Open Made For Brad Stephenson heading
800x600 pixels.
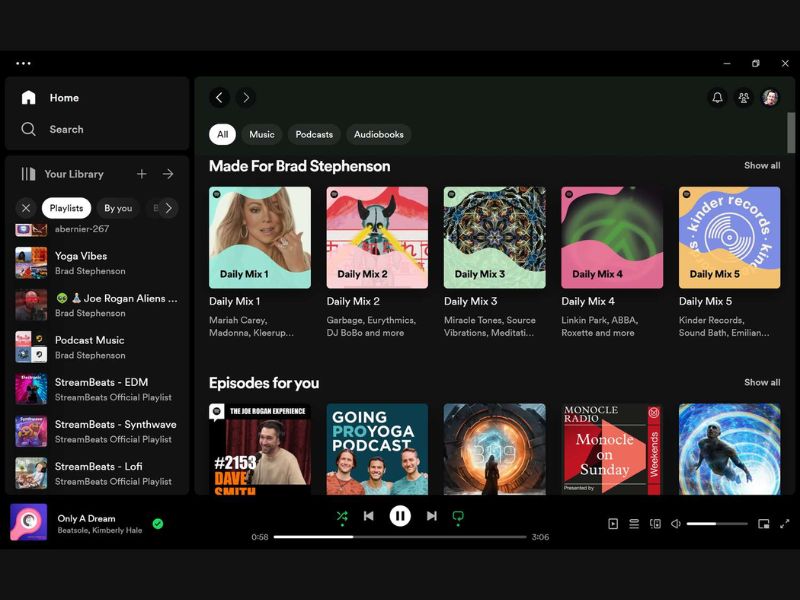click(x=299, y=166)
